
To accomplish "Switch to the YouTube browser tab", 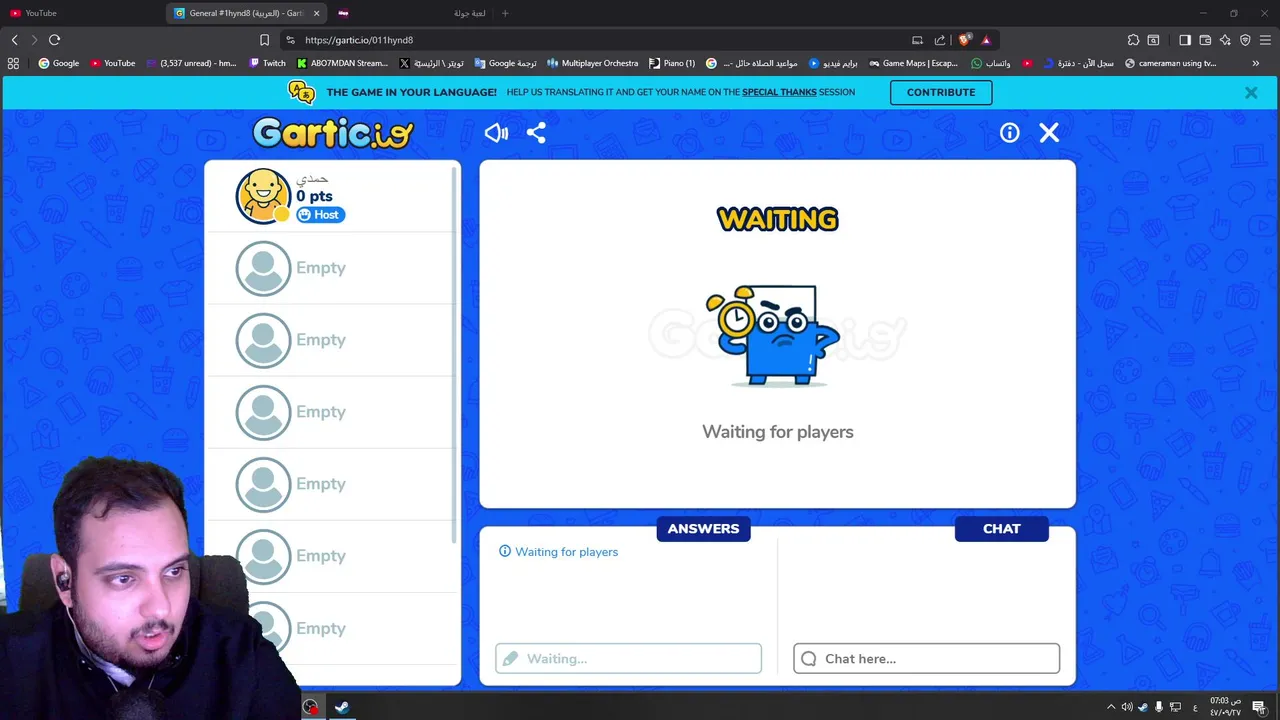I will pos(82,13).
